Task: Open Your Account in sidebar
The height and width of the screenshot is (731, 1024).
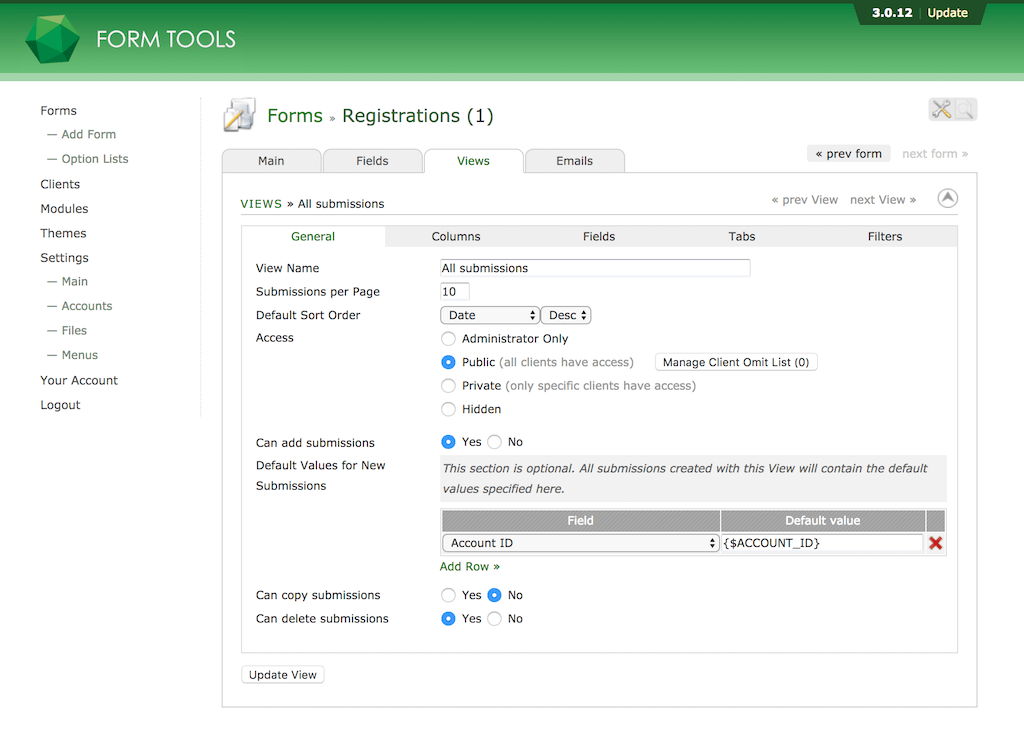Action: (79, 380)
